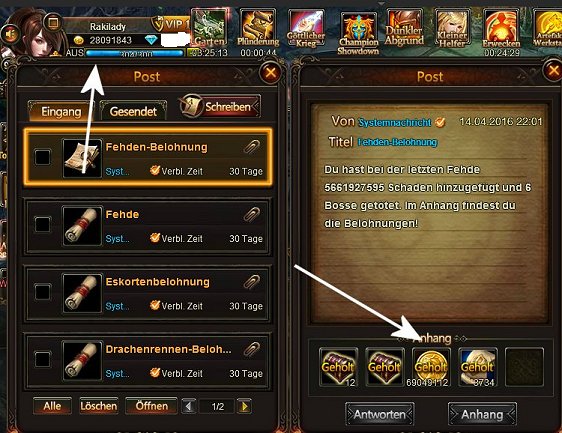The image size is (562, 433).
Task: Check the Fehde mail checkbox
Action: (x=43, y=224)
